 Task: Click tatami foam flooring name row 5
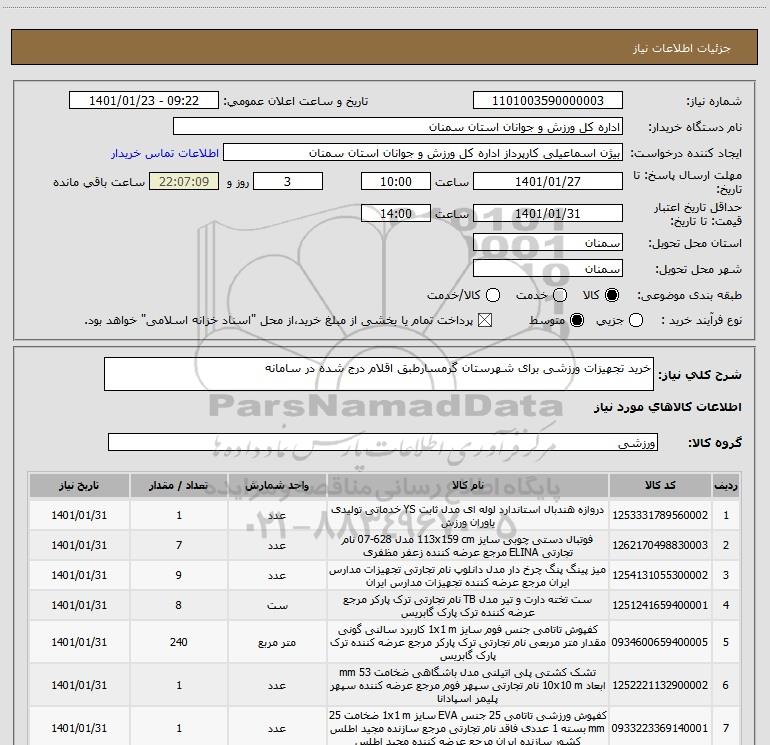468,642
